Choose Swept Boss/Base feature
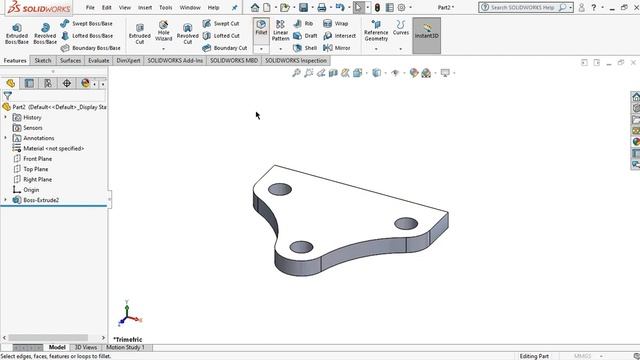The image size is (640, 360). point(86,24)
